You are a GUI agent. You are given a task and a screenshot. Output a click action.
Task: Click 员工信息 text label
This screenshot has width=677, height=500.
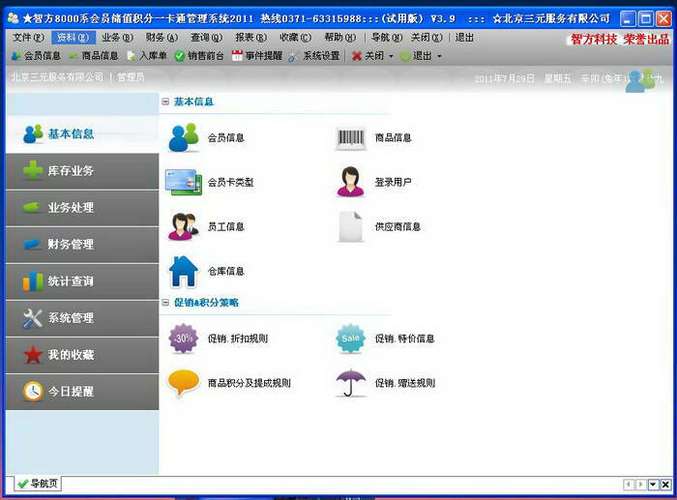pyautogui.click(x=226, y=227)
